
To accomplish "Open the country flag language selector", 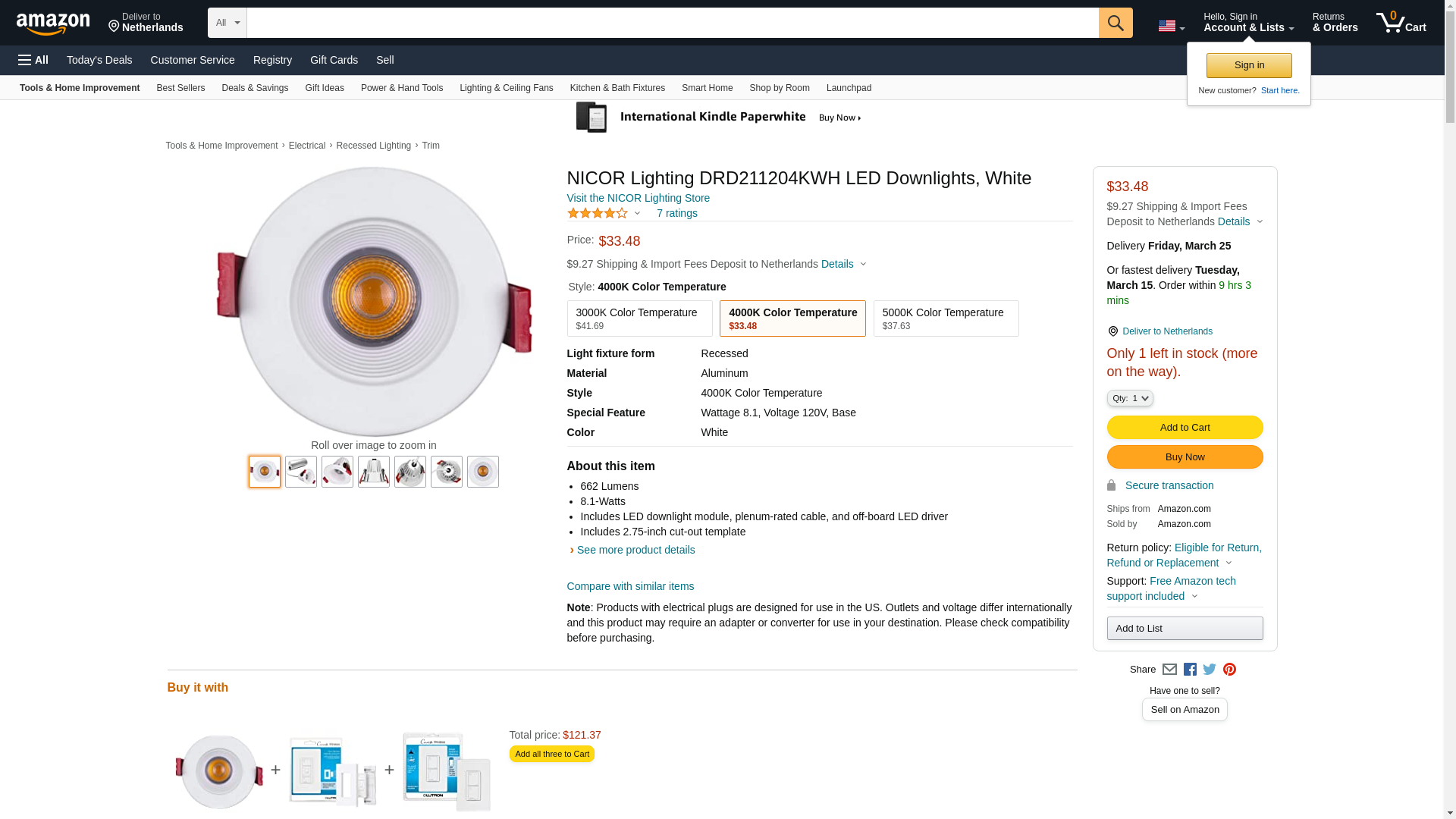I will point(1171,26).
